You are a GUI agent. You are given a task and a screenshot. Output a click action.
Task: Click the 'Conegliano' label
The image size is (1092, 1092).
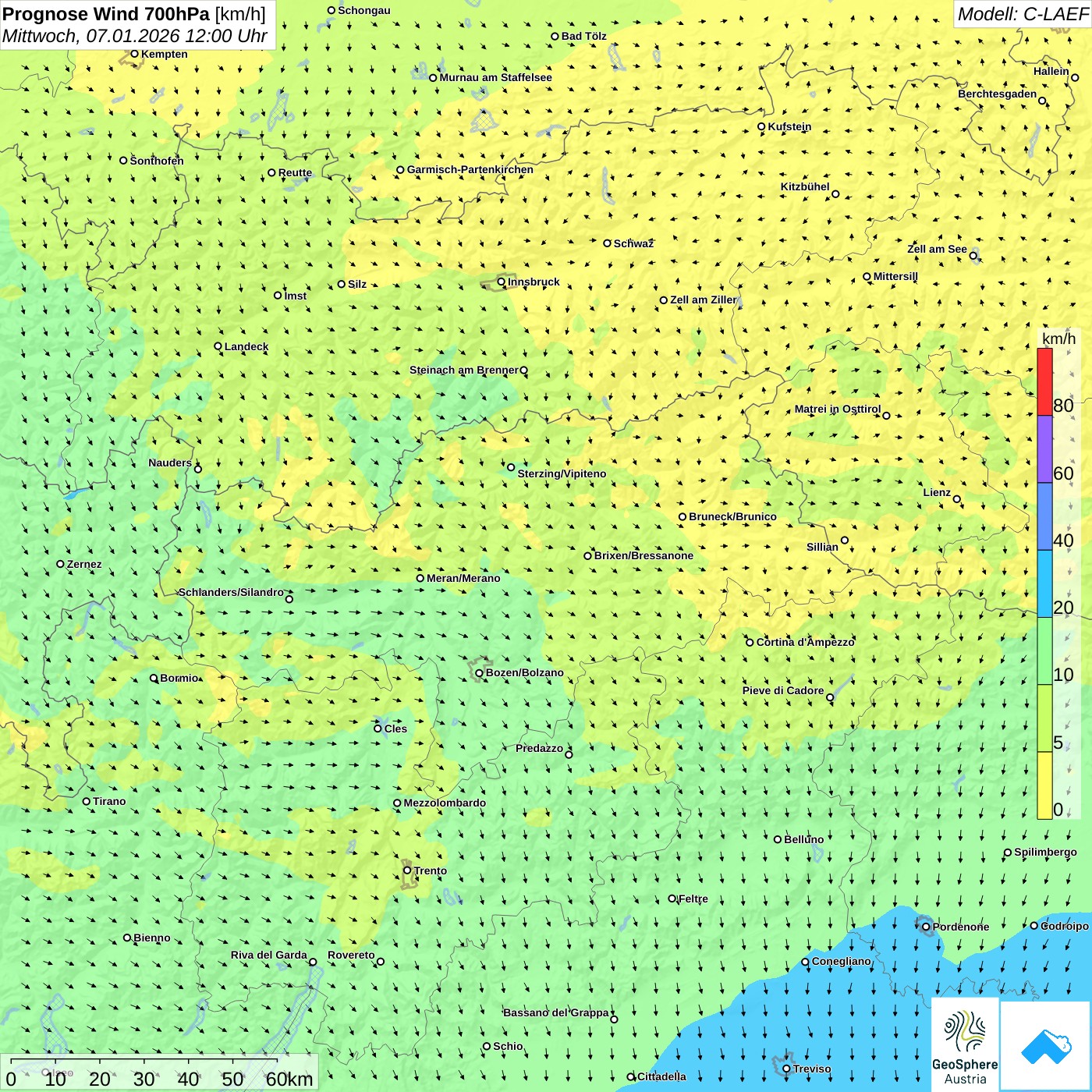click(x=841, y=961)
